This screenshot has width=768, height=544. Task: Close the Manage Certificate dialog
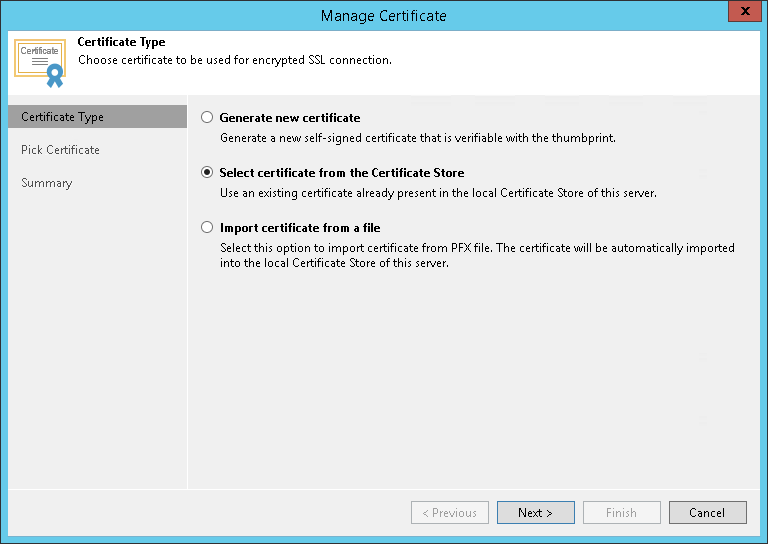(x=741, y=14)
